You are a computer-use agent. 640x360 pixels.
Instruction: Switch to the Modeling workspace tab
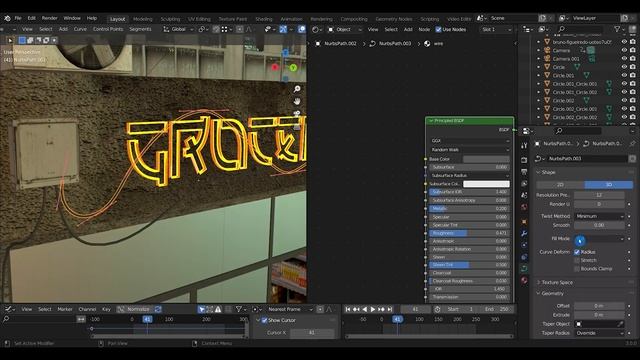click(x=142, y=19)
